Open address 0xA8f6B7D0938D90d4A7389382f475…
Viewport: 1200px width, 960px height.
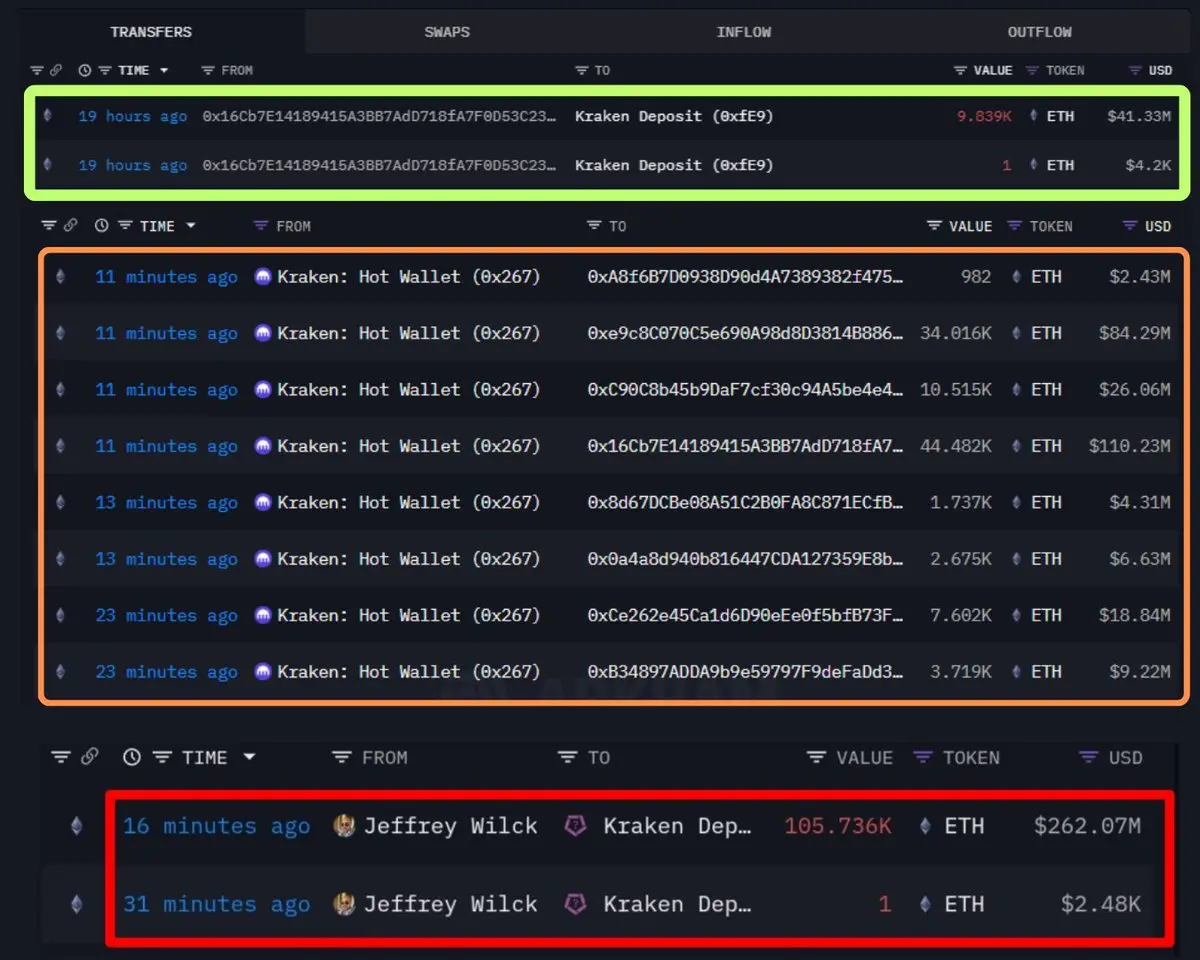click(745, 277)
